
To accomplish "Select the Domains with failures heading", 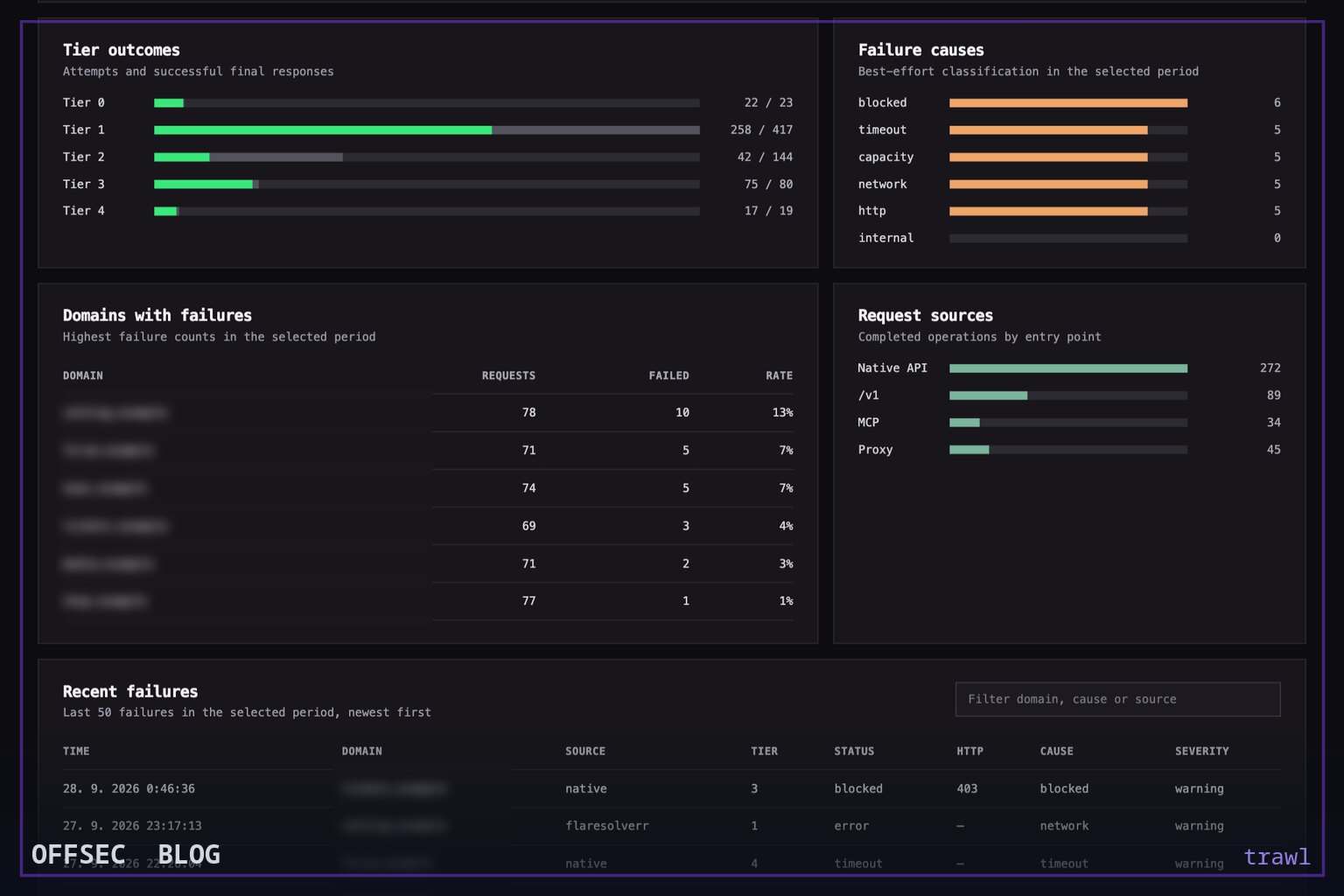I will click(x=157, y=315).
